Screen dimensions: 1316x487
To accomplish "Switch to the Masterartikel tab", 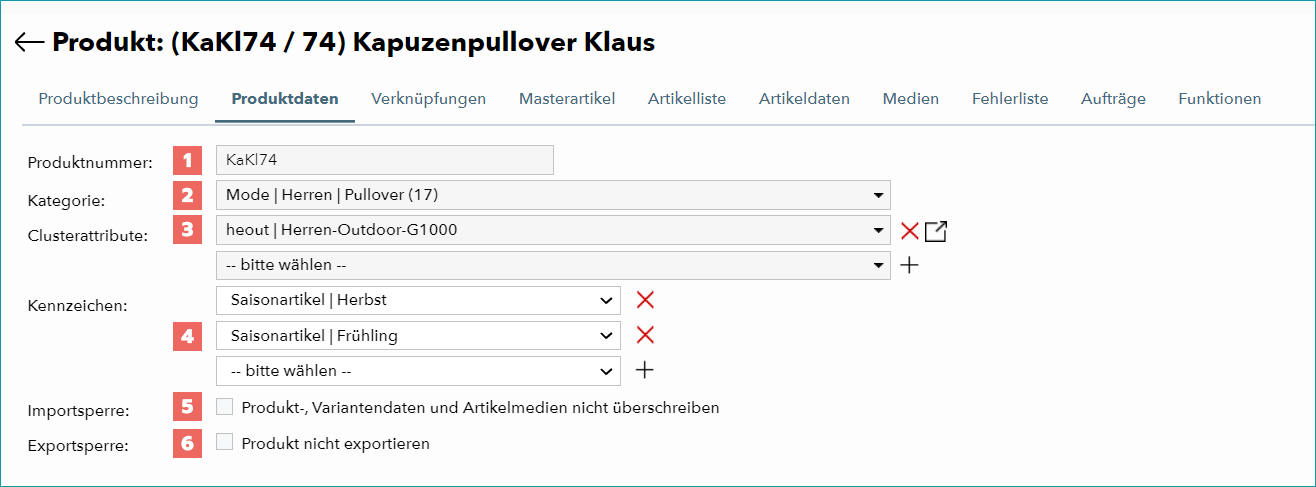I will tap(567, 99).
